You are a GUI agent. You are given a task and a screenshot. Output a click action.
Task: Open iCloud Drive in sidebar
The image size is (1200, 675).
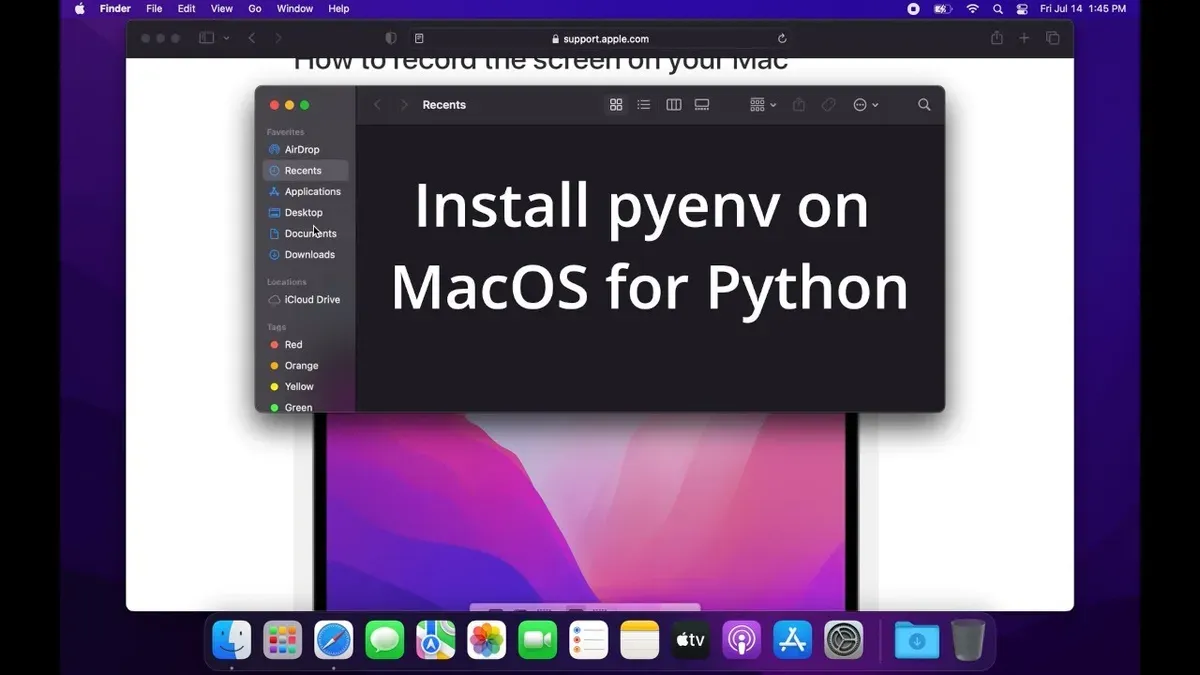(x=305, y=300)
